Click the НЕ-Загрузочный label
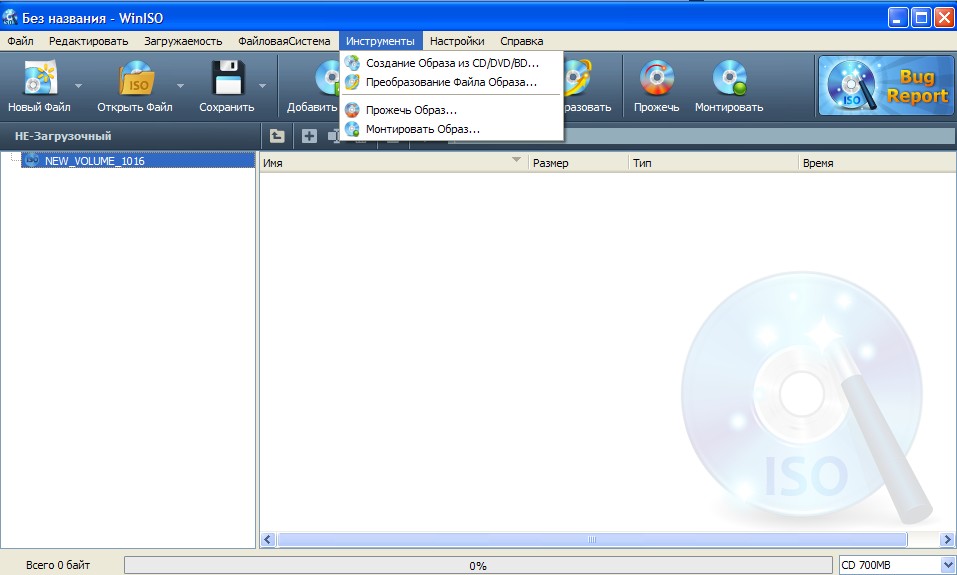 (63, 136)
